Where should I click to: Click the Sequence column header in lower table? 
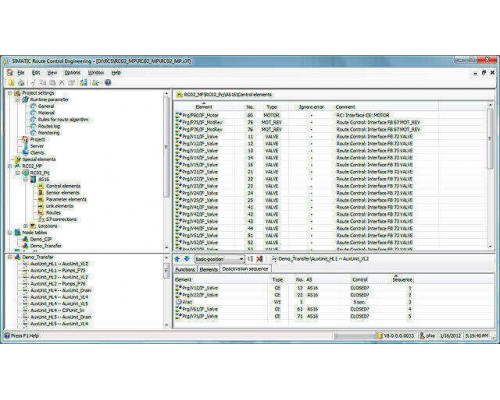pyautogui.click(x=402, y=279)
